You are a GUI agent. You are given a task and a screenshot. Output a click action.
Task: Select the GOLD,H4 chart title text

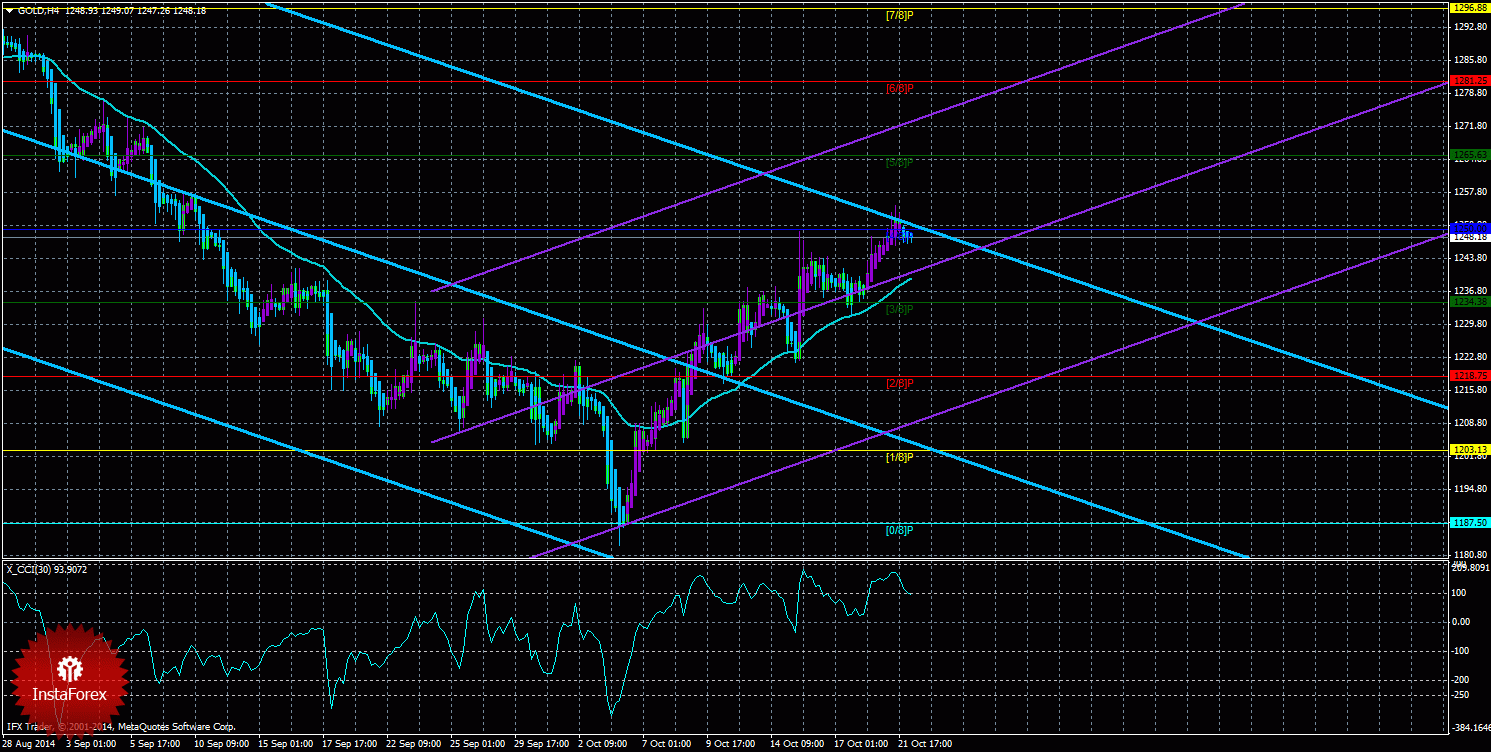37,10
